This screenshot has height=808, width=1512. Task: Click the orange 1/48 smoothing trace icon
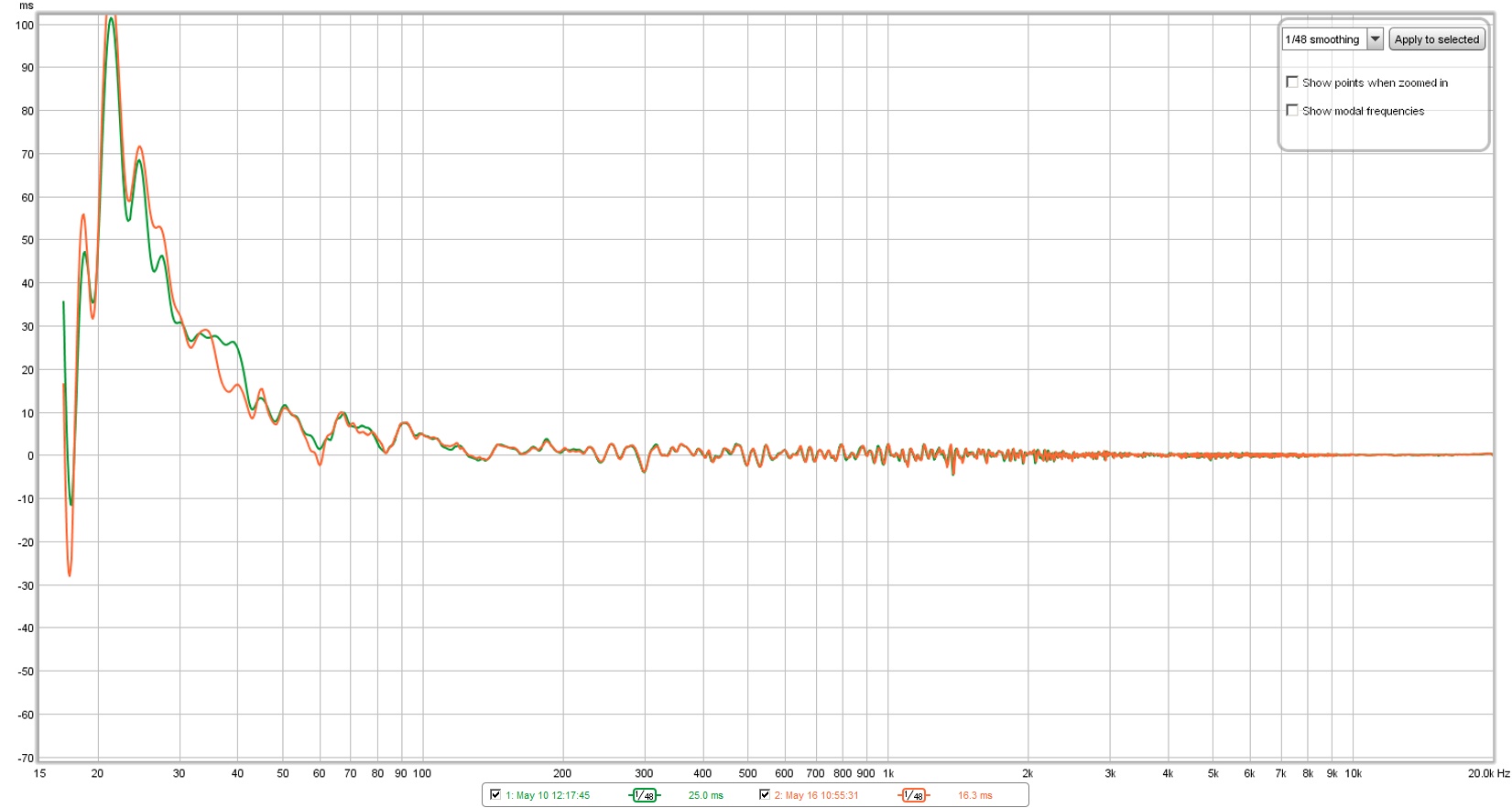913,795
